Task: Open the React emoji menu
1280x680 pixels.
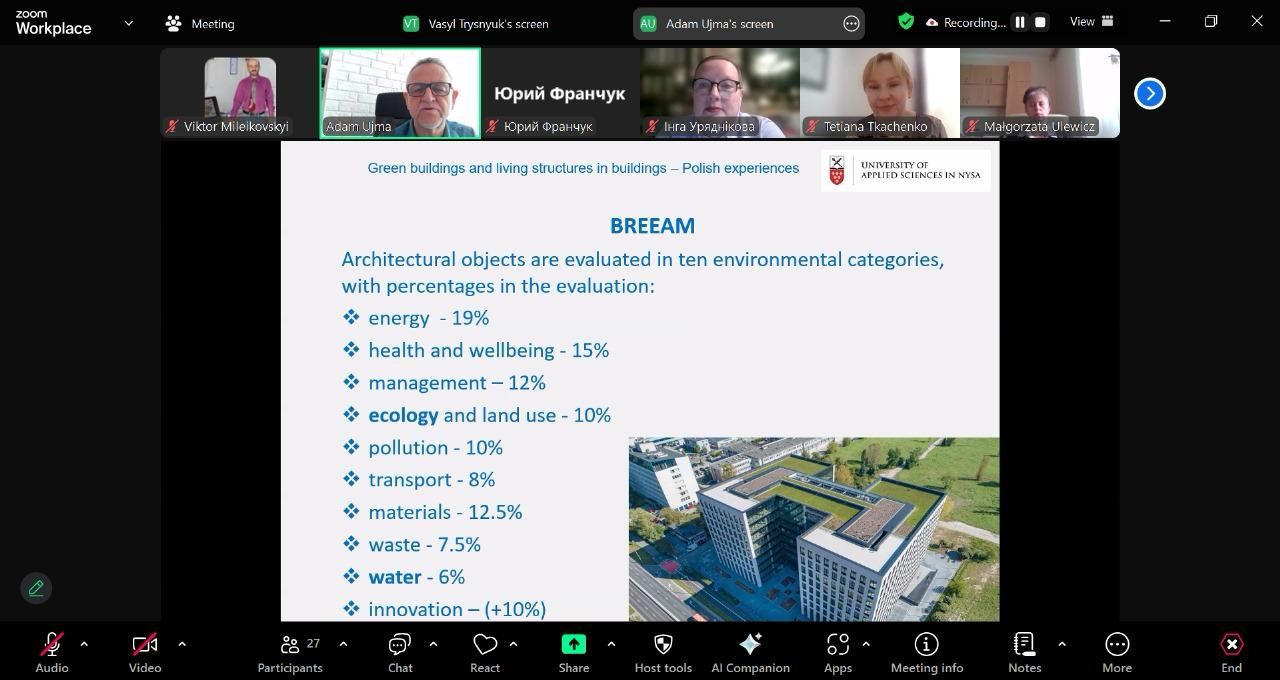Action: (485, 652)
